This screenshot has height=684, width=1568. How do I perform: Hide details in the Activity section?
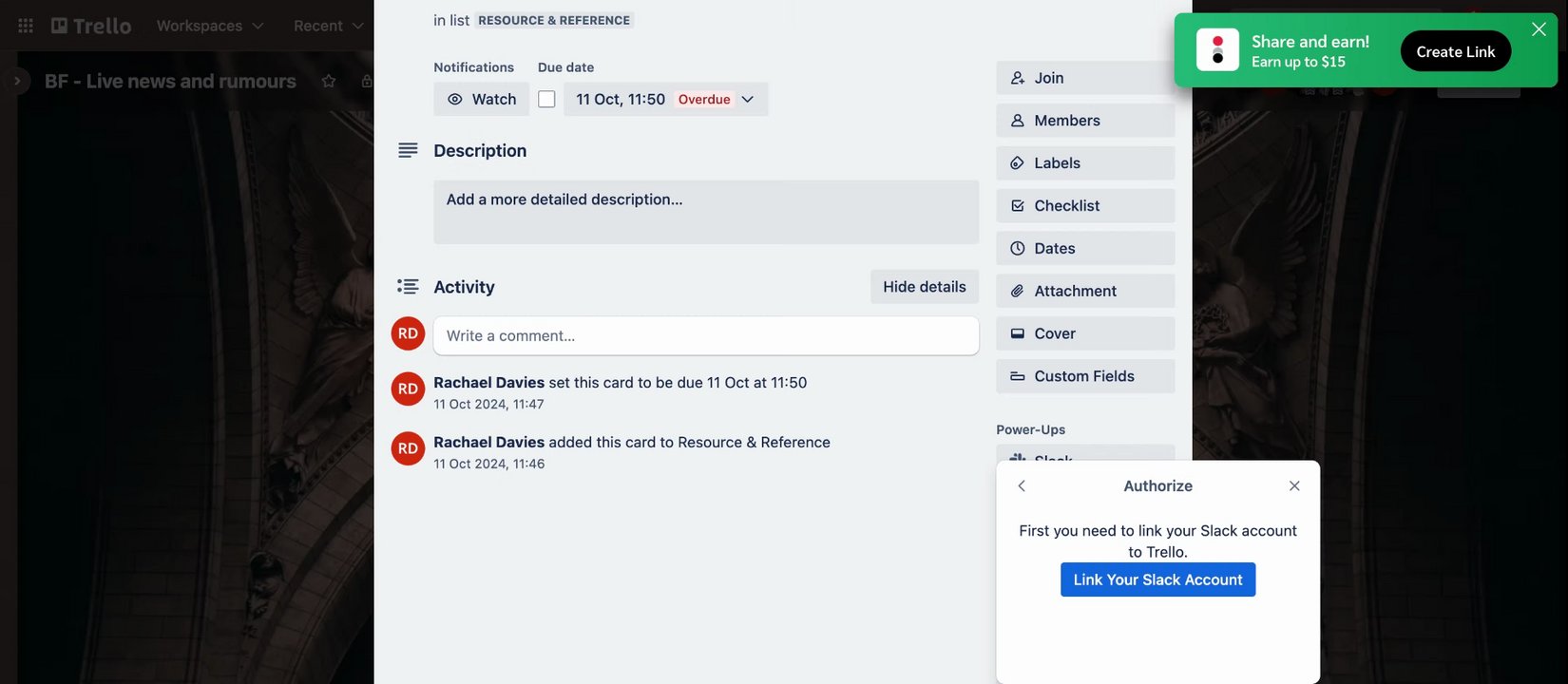(x=924, y=287)
